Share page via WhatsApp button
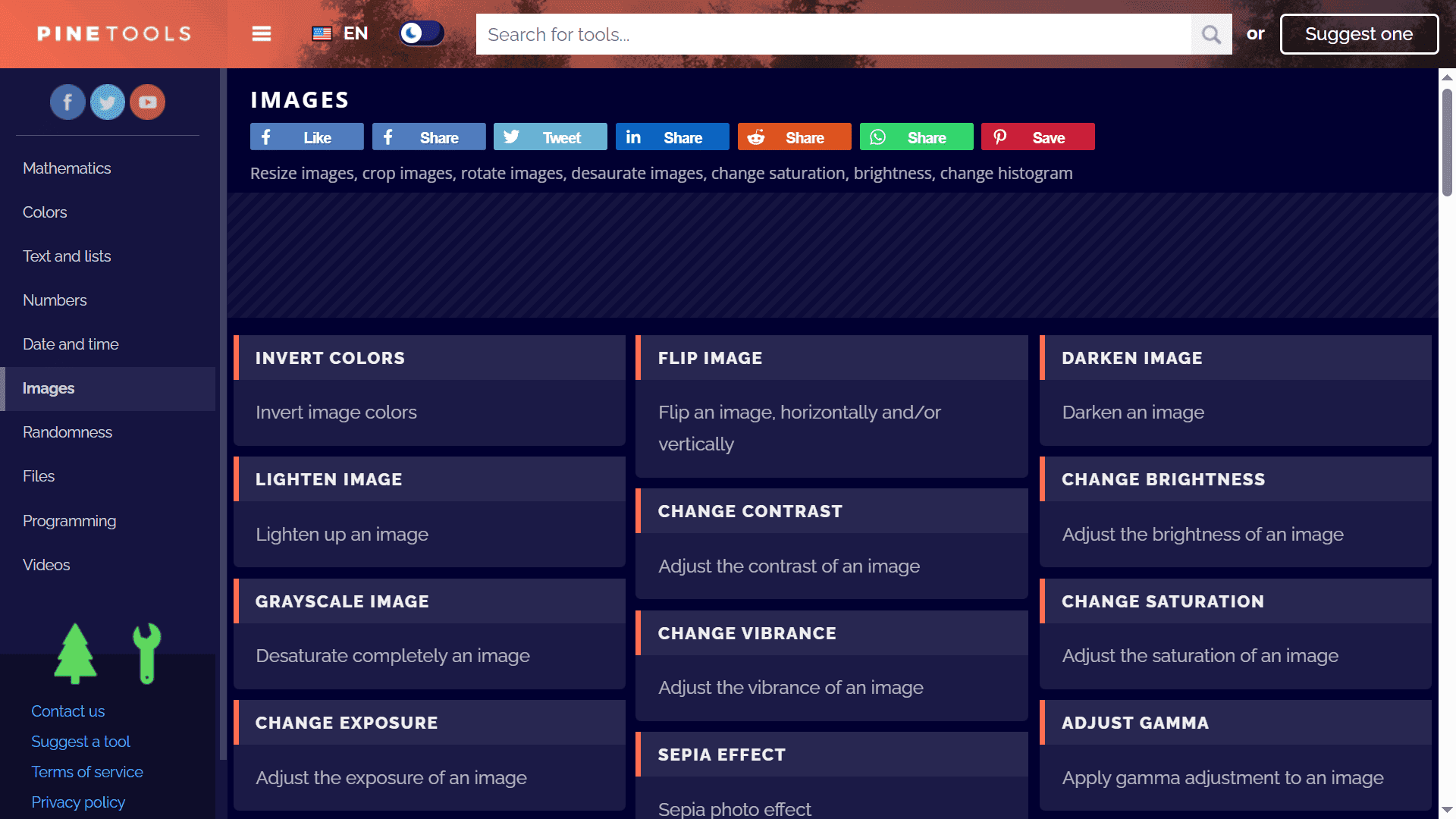 coord(916,137)
